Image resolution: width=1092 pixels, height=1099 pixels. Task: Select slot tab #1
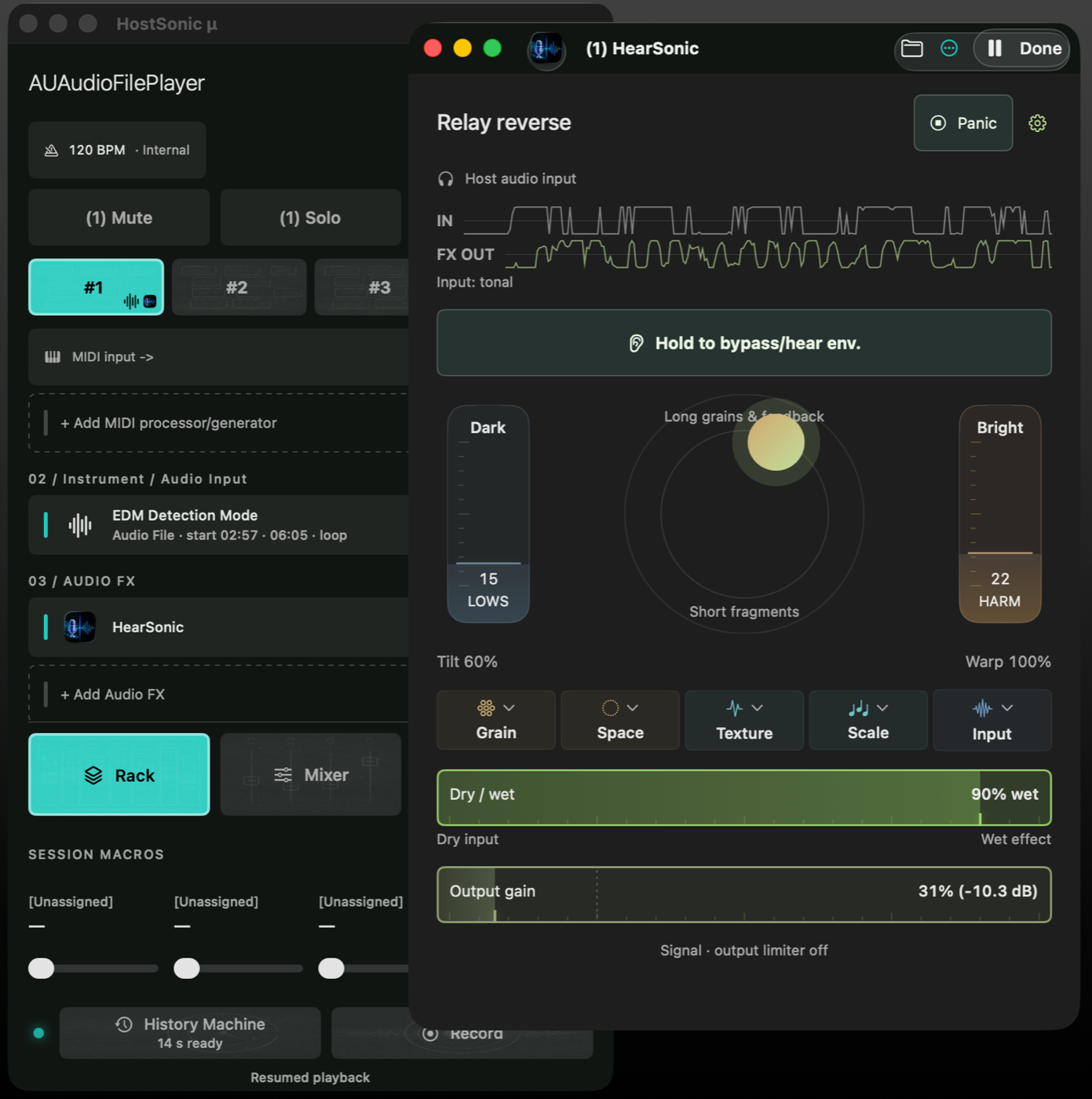(96, 287)
